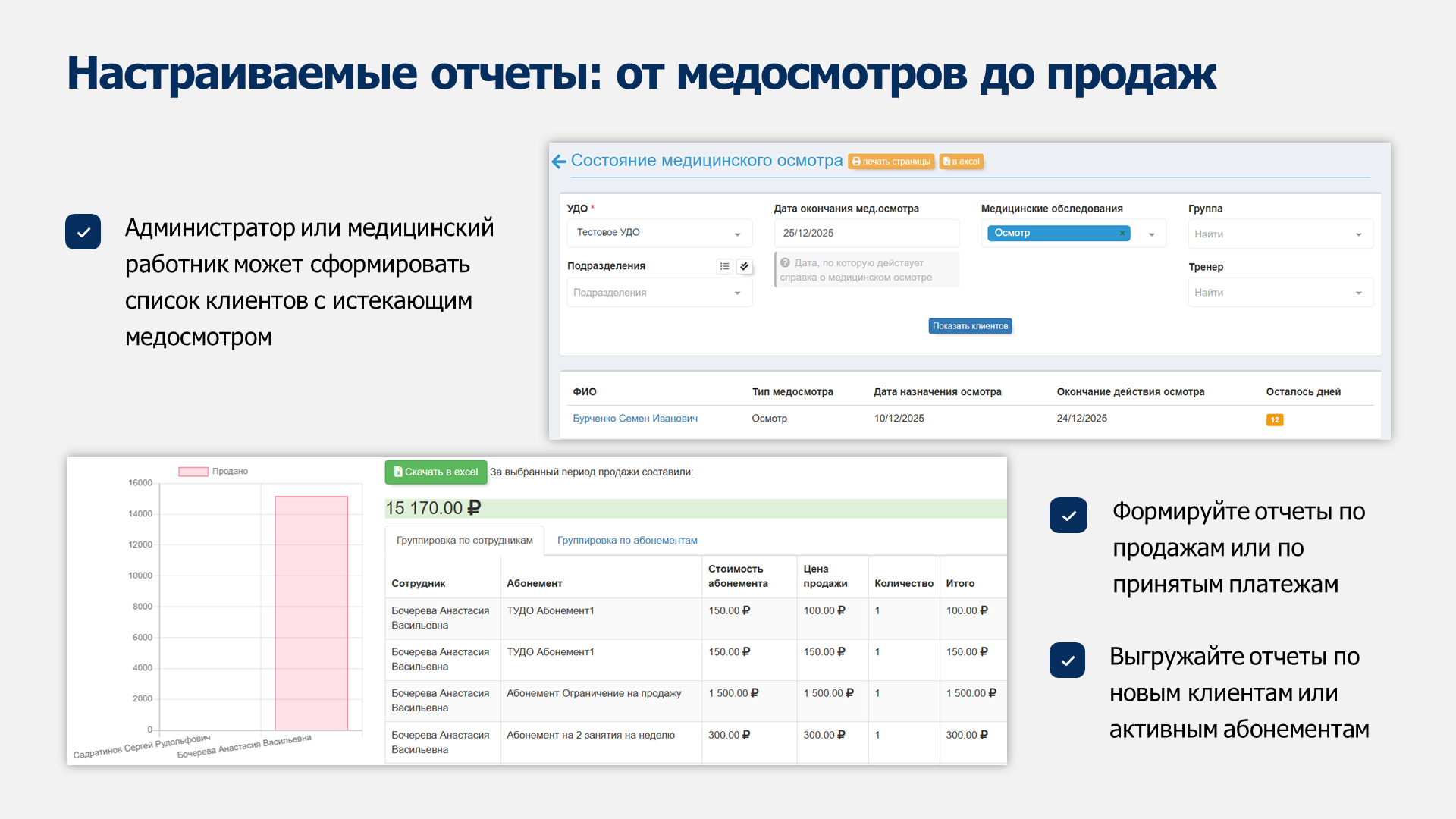
Task: Expand the Медицинские обследования dropdown arrow
Action: pyautogui.click(x=1152, y=234)
